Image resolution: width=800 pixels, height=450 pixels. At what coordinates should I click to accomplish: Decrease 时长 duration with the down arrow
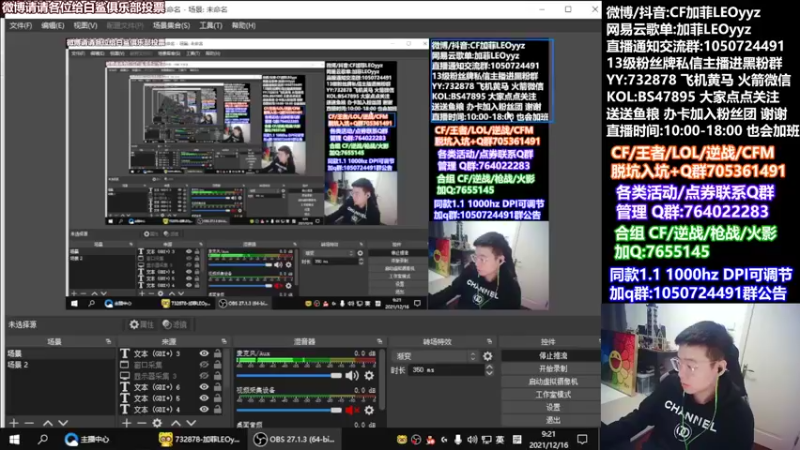tap(489, 373)
